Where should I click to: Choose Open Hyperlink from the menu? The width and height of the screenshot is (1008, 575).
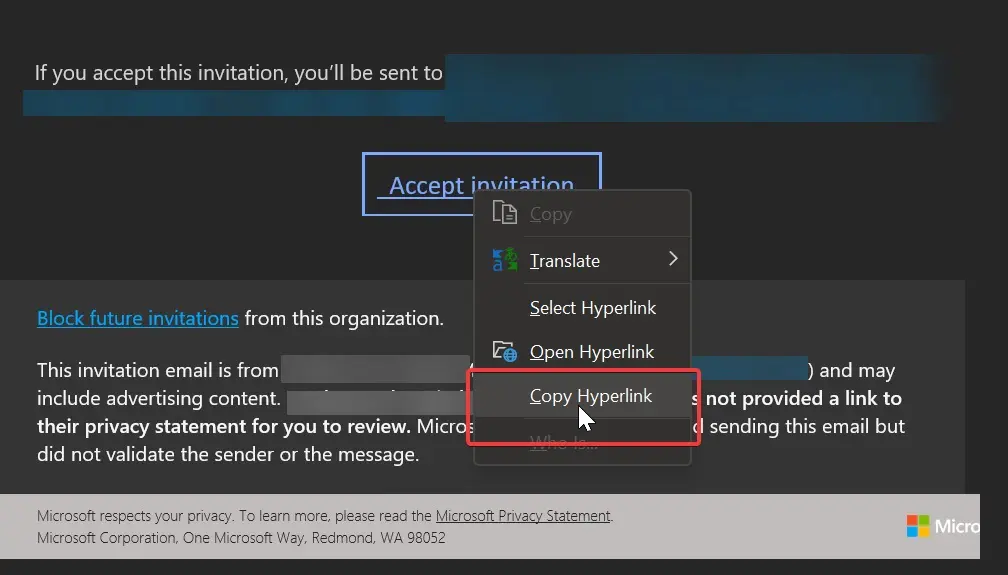[582, 352]
